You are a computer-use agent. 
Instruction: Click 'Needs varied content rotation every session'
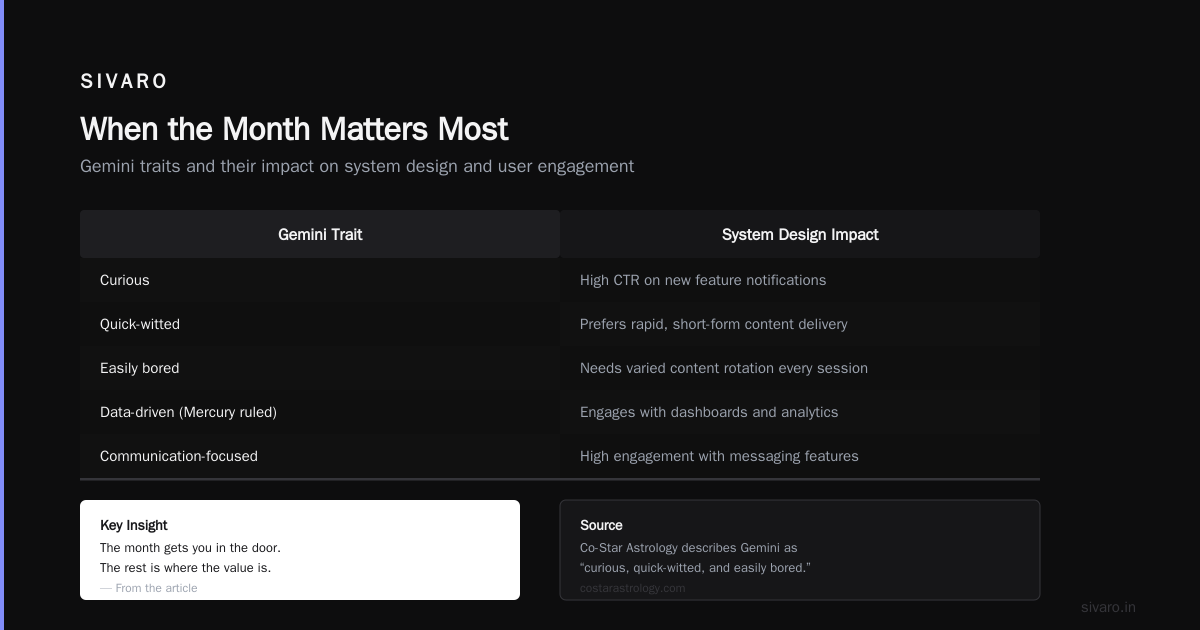[x=800, y=368]
